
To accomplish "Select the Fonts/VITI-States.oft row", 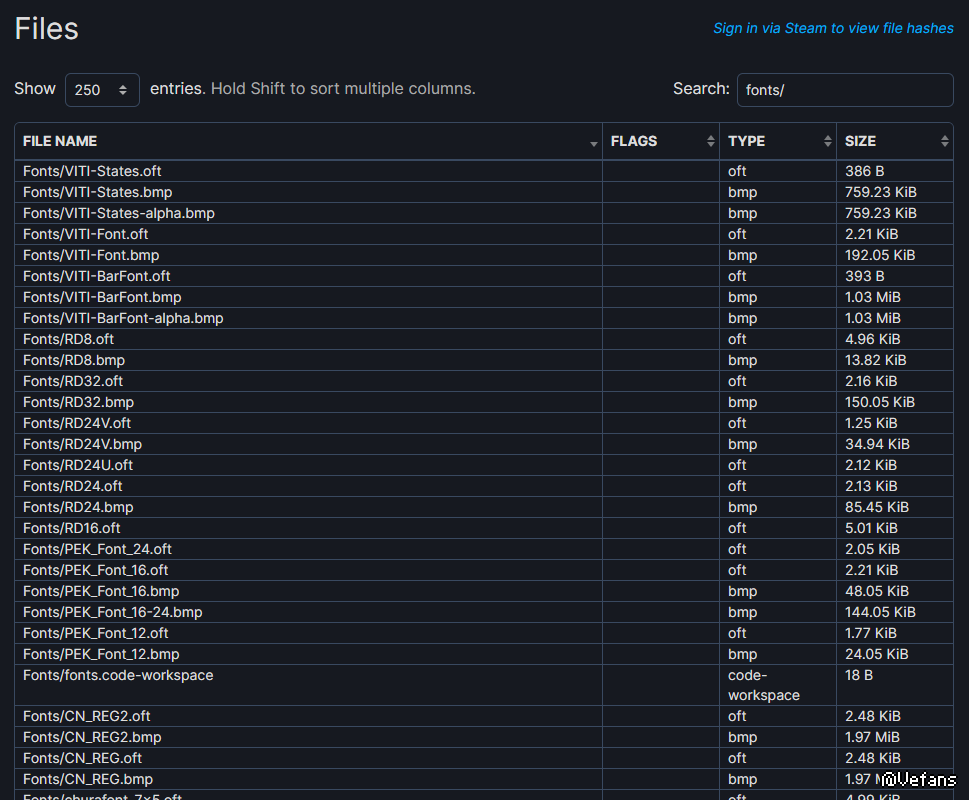I will point(92,171).
